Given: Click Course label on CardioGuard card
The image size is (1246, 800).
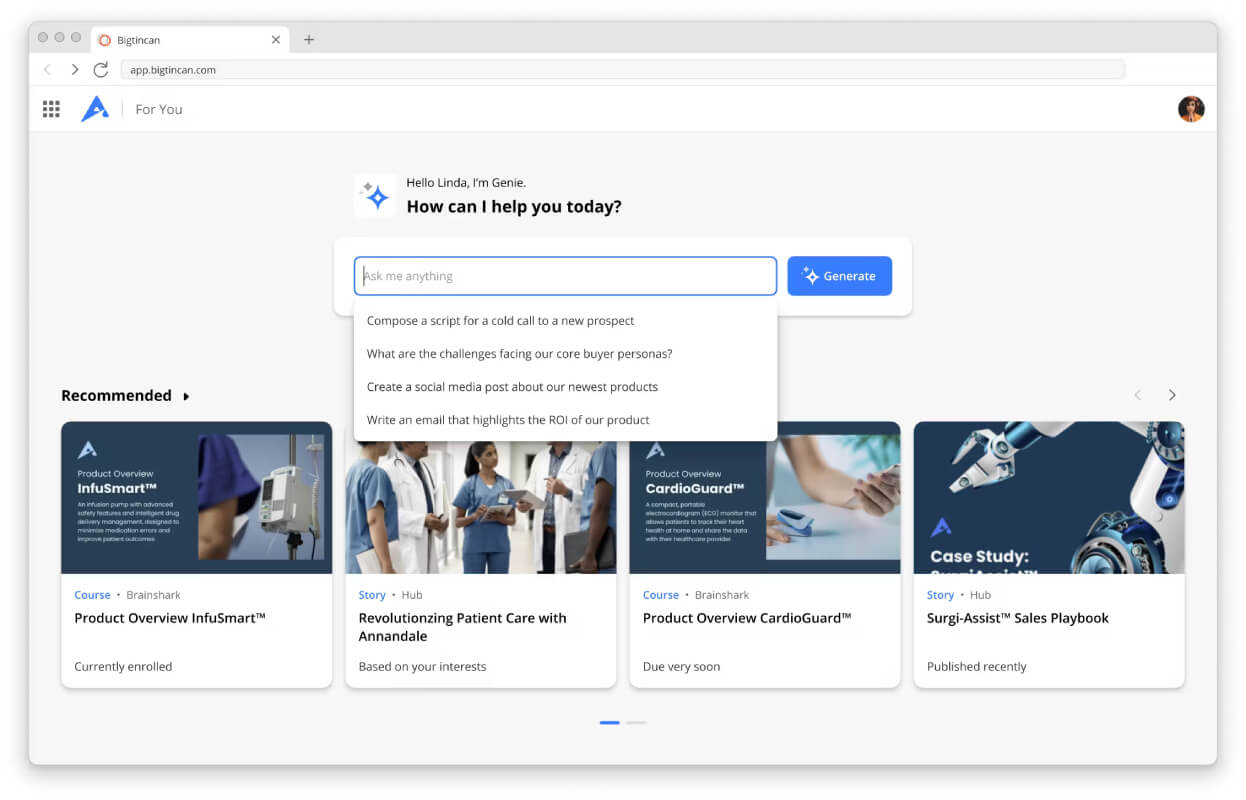Looking at the screenshot, I should tap(661, 595).
